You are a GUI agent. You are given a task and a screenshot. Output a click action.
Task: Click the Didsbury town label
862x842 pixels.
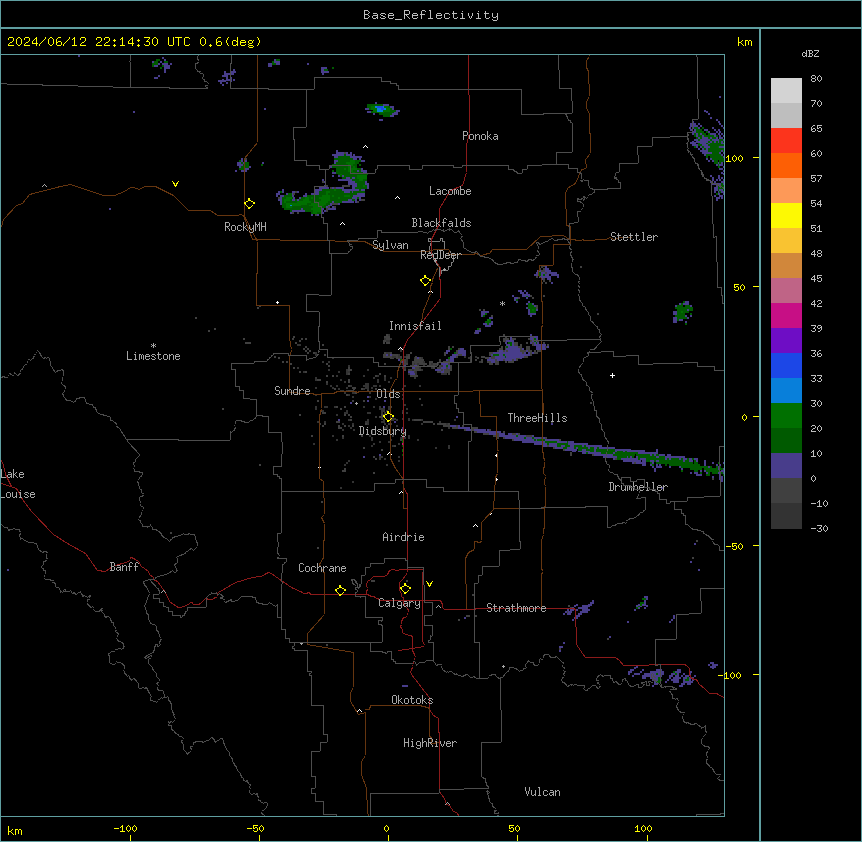(x=383, y=431)
